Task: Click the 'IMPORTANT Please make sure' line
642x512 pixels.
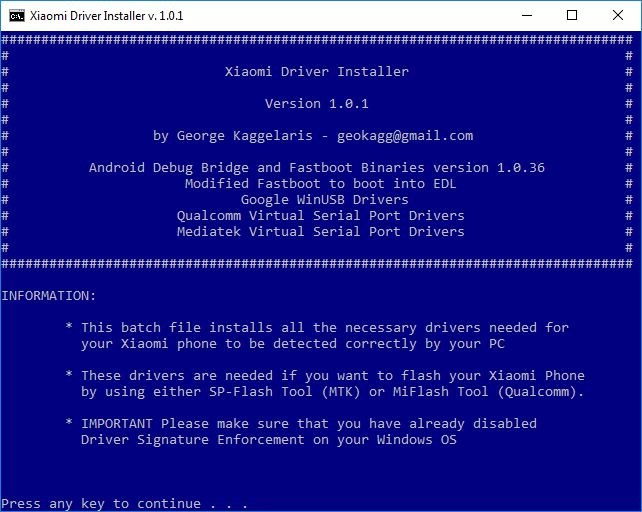Action: [x=309, y=424]
